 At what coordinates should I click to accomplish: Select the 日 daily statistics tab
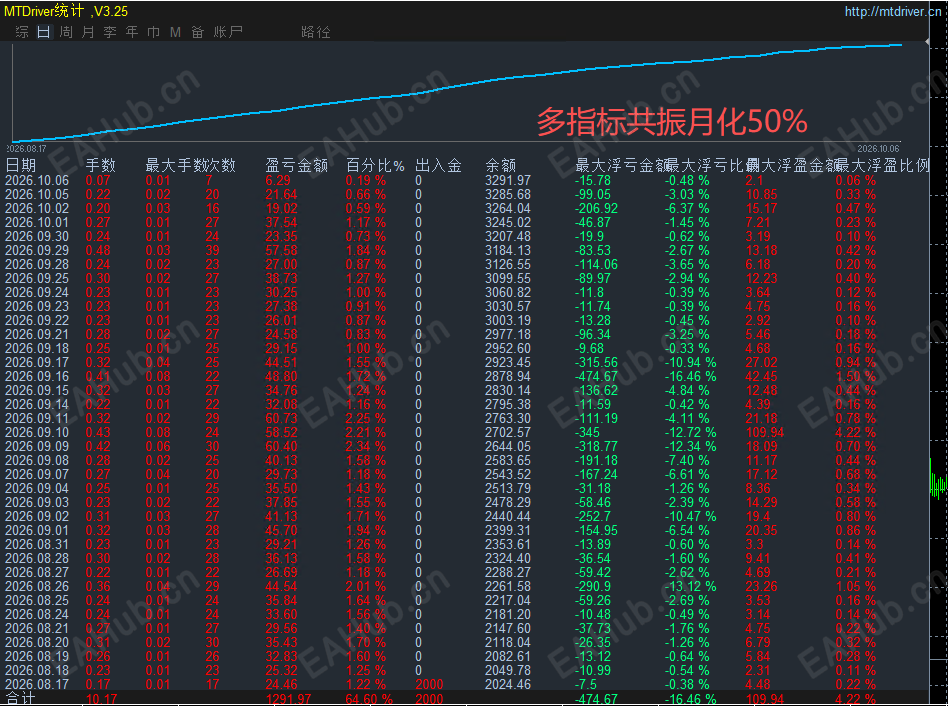click(x=44, y=31)
